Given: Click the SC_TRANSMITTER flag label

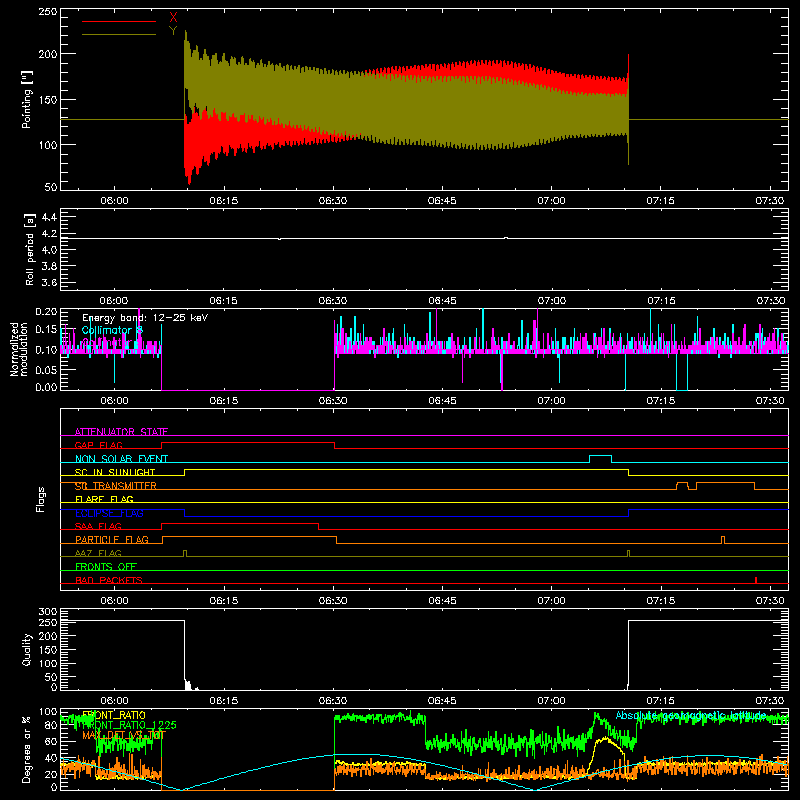Looking at the screenshot, I should coord(116,486).
